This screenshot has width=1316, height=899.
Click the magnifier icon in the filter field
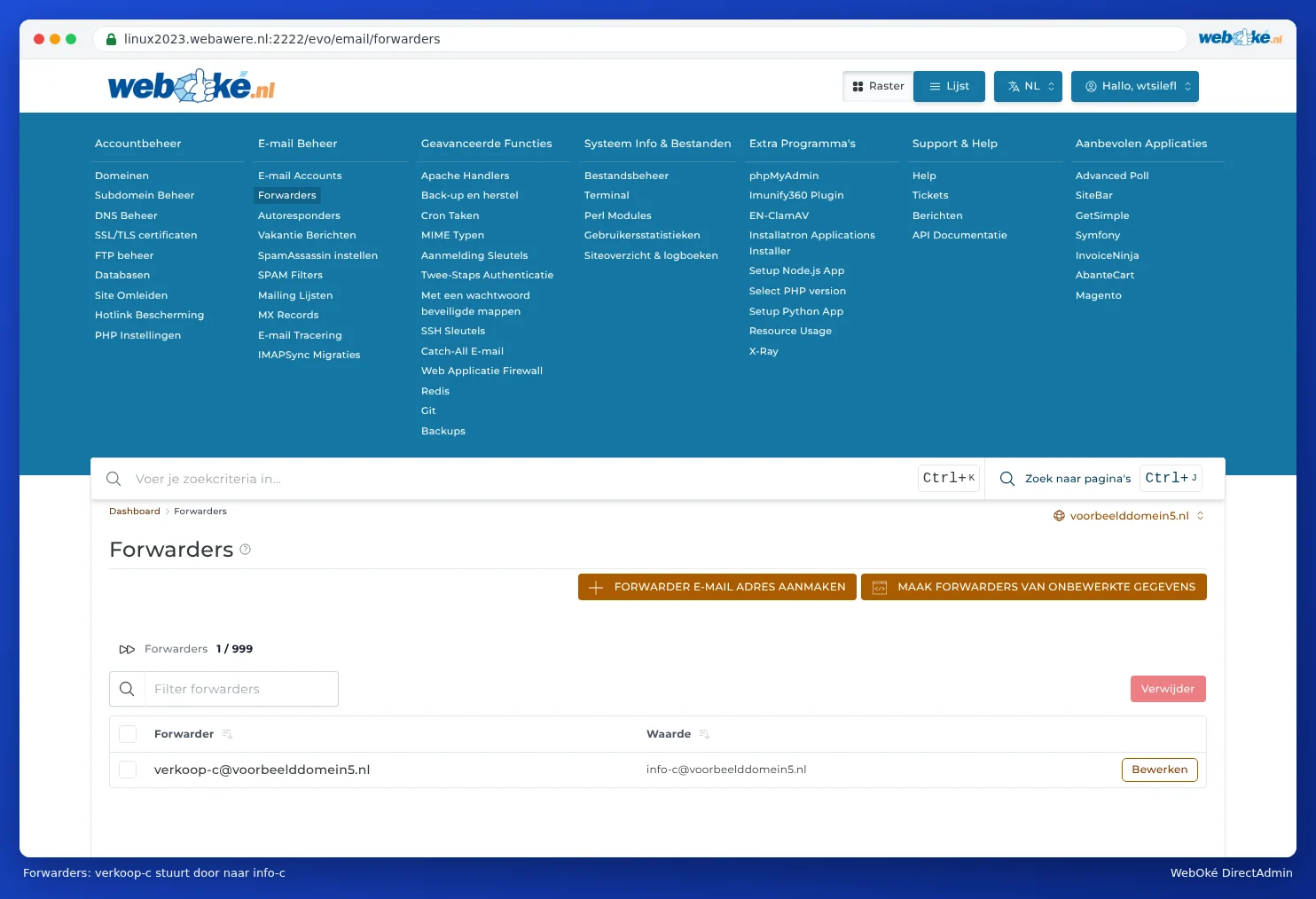coord(127,689)
